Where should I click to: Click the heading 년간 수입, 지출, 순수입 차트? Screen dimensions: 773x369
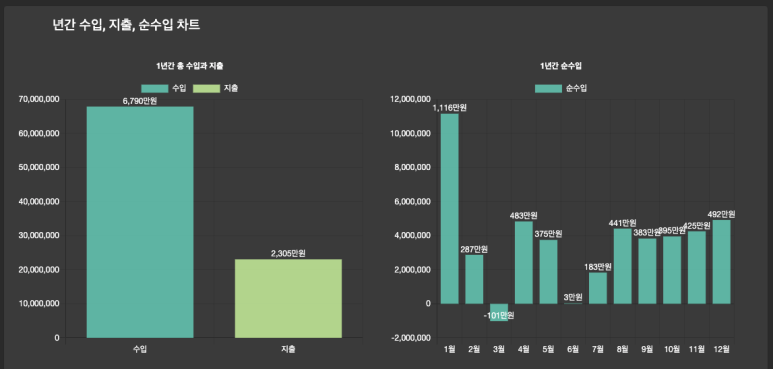126,25
